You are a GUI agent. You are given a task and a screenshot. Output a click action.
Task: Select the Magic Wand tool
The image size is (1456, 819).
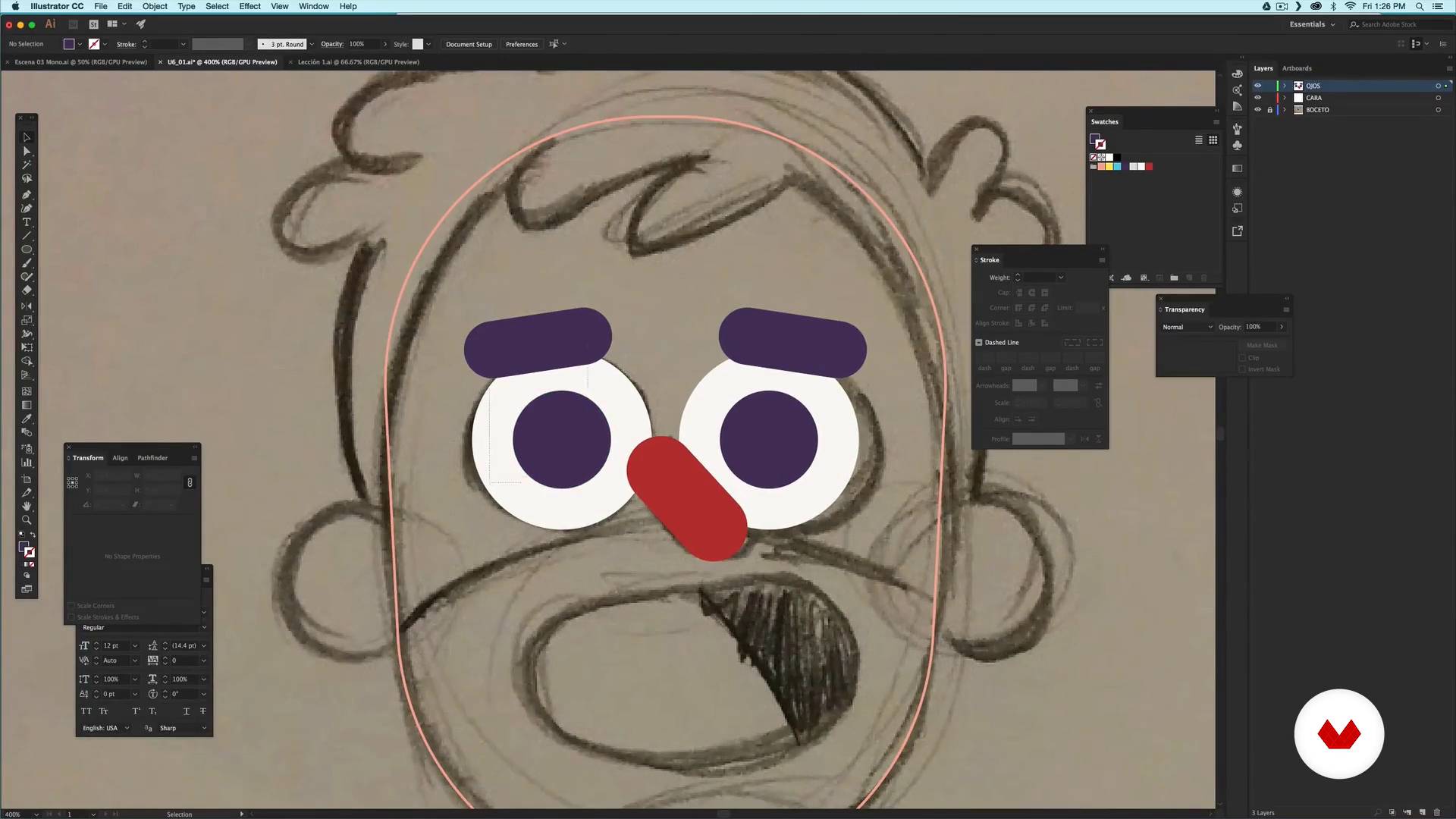[27, 165]
